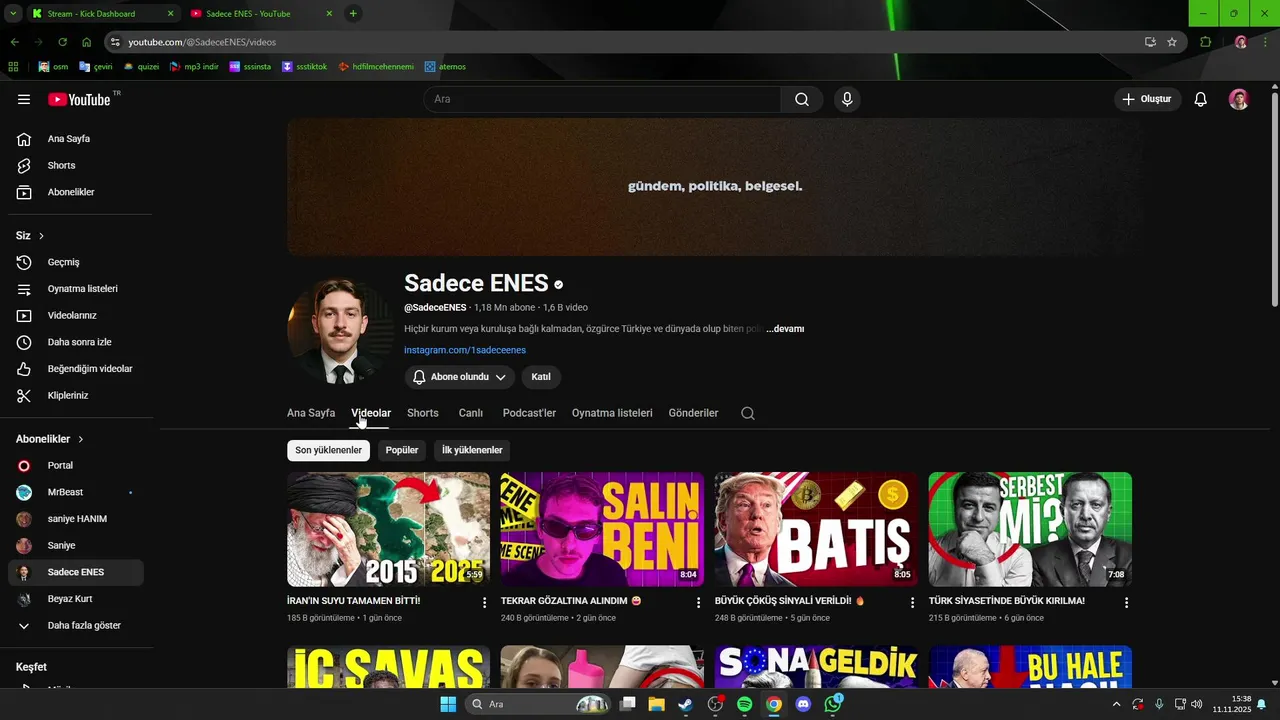Reload the page in Chrome
This screenshot has width=1280, height=720.
point(62,42)
